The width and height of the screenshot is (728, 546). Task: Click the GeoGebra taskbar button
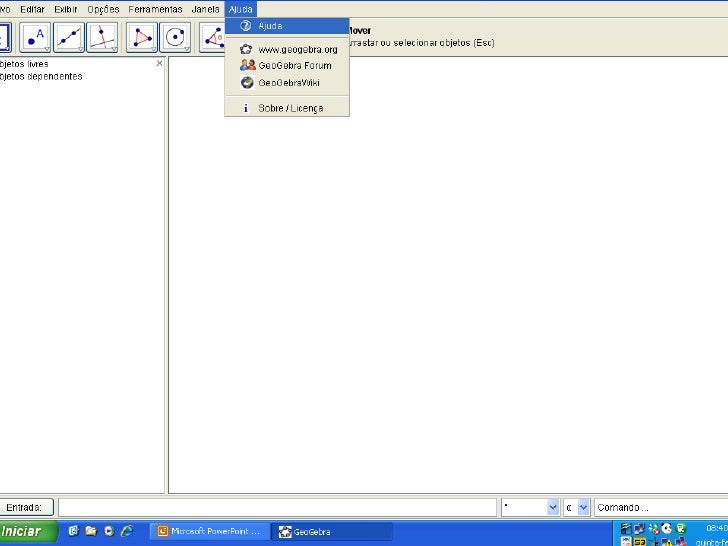(332, 532)
